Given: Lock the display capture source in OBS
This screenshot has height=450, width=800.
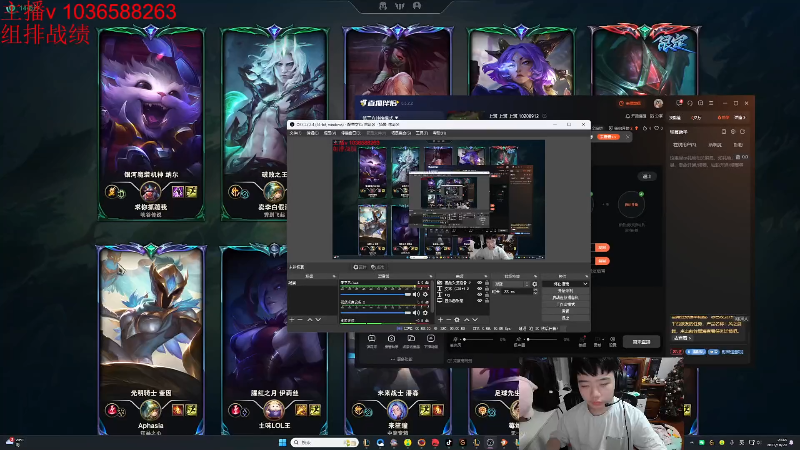Looking at the screenshot, I should 487,301.
